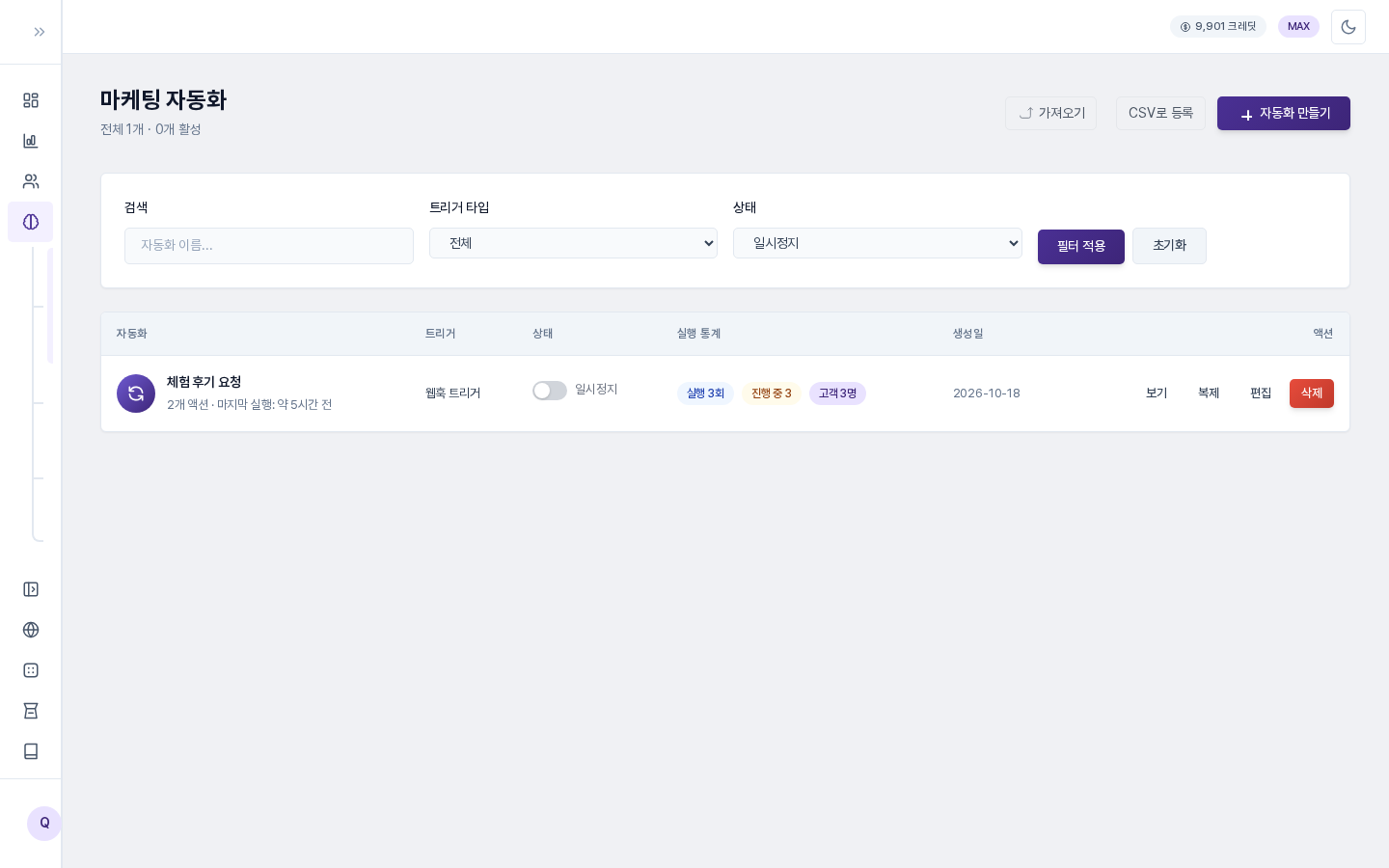
Task: Select the highlighted marketing icon in sidebar
Action: tap(31, 222)
